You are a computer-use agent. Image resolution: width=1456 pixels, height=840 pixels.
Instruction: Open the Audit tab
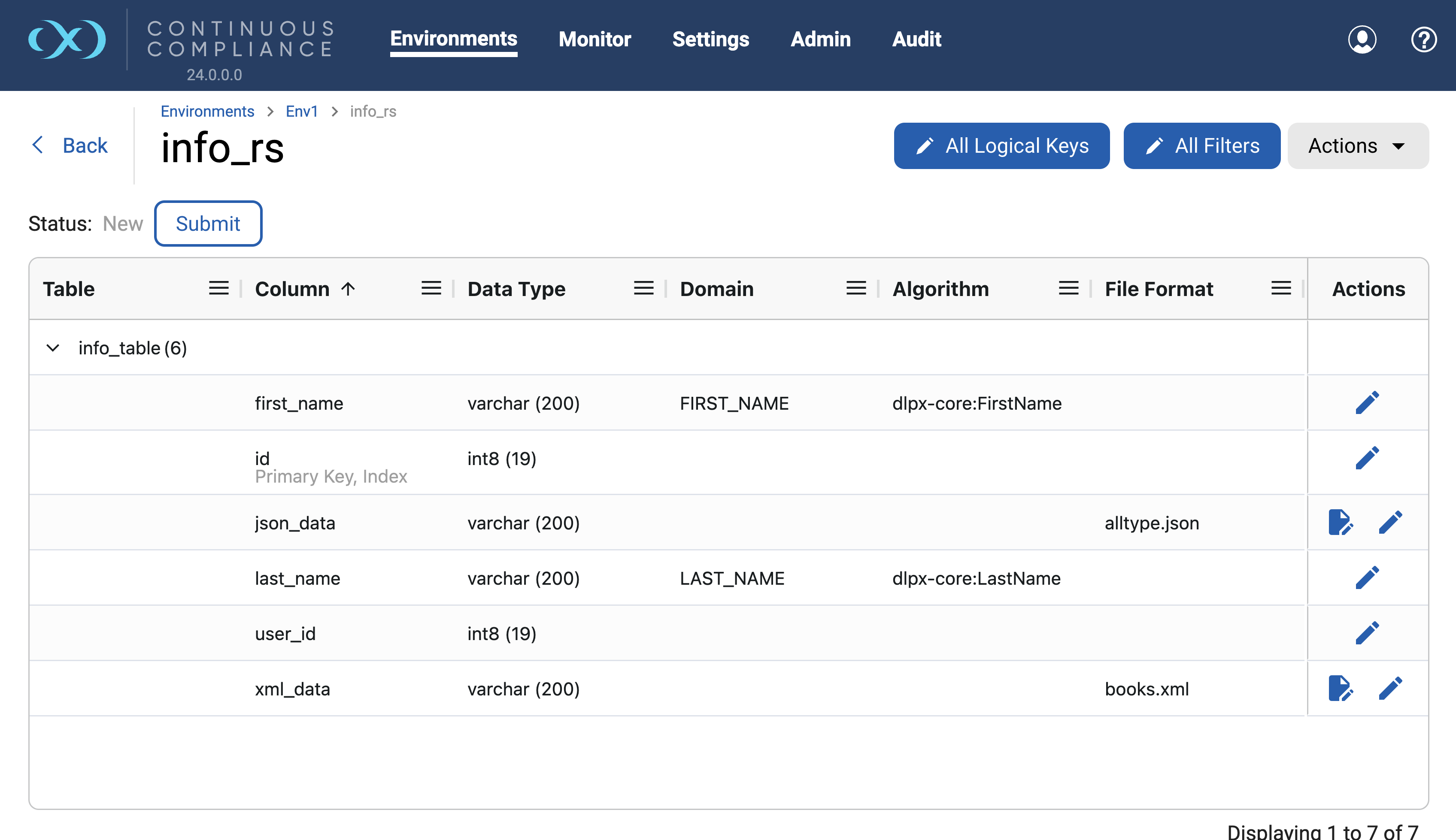pyautogui.click(x=916, y=39)
